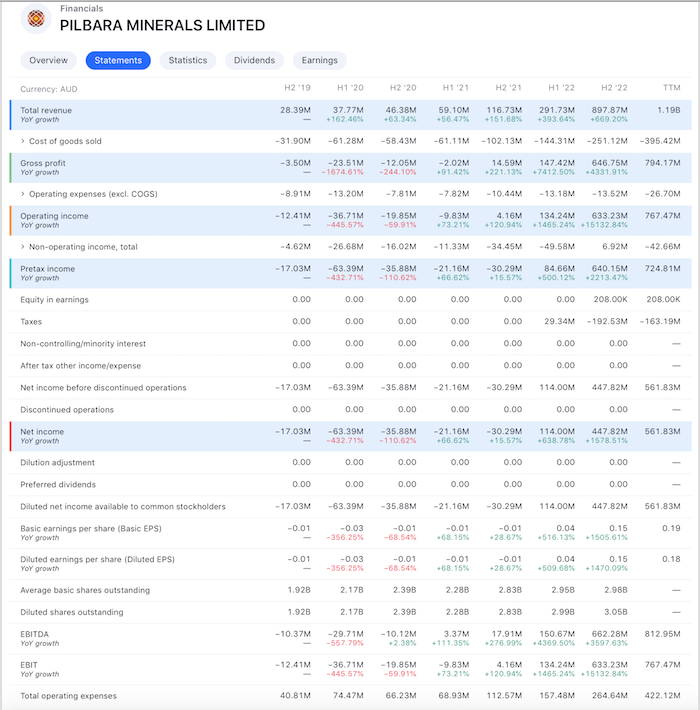Click the Equity in earnings row label

tap(54, 300)
